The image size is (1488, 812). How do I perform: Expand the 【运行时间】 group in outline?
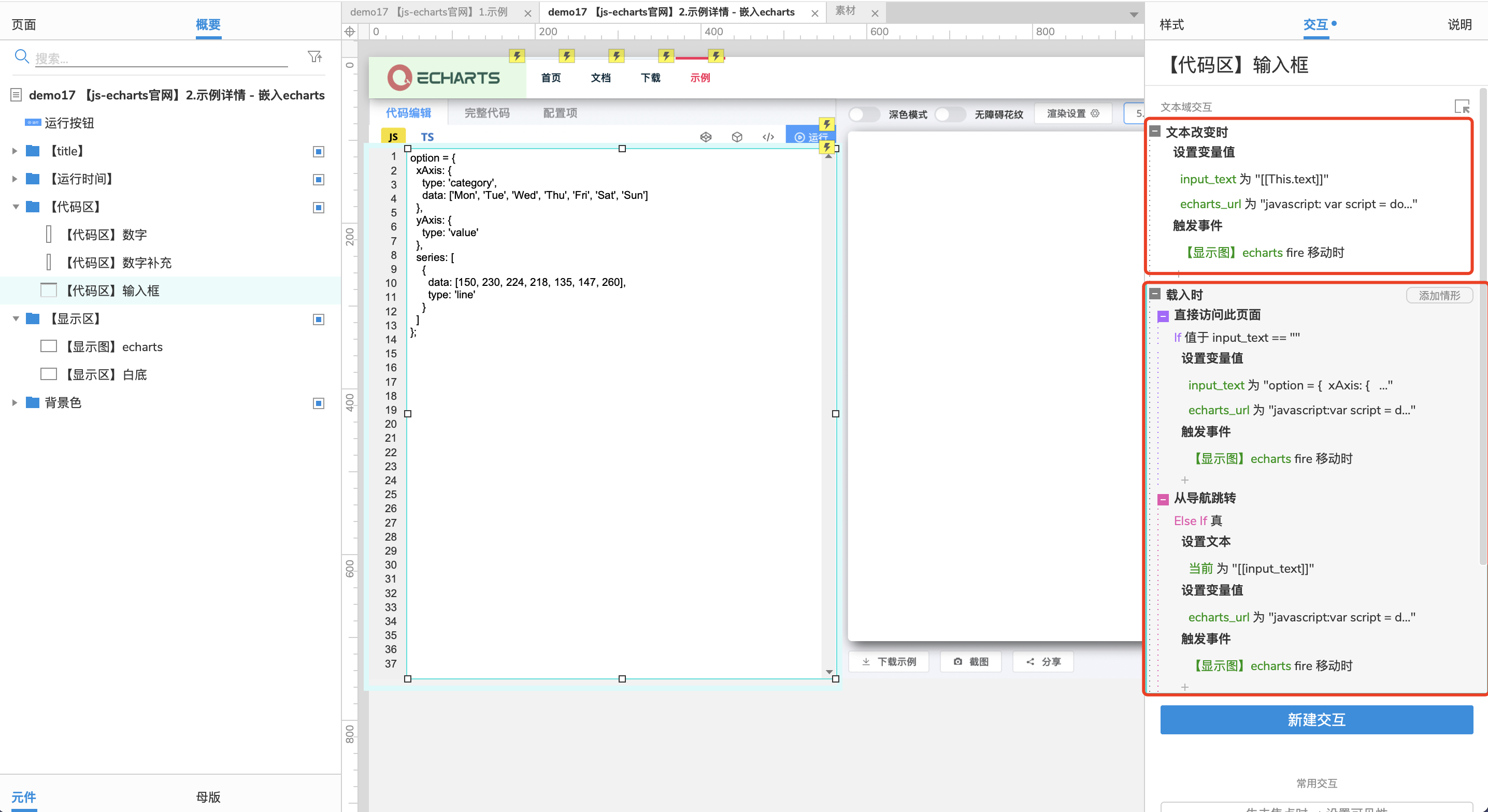[x=15, y=179]
